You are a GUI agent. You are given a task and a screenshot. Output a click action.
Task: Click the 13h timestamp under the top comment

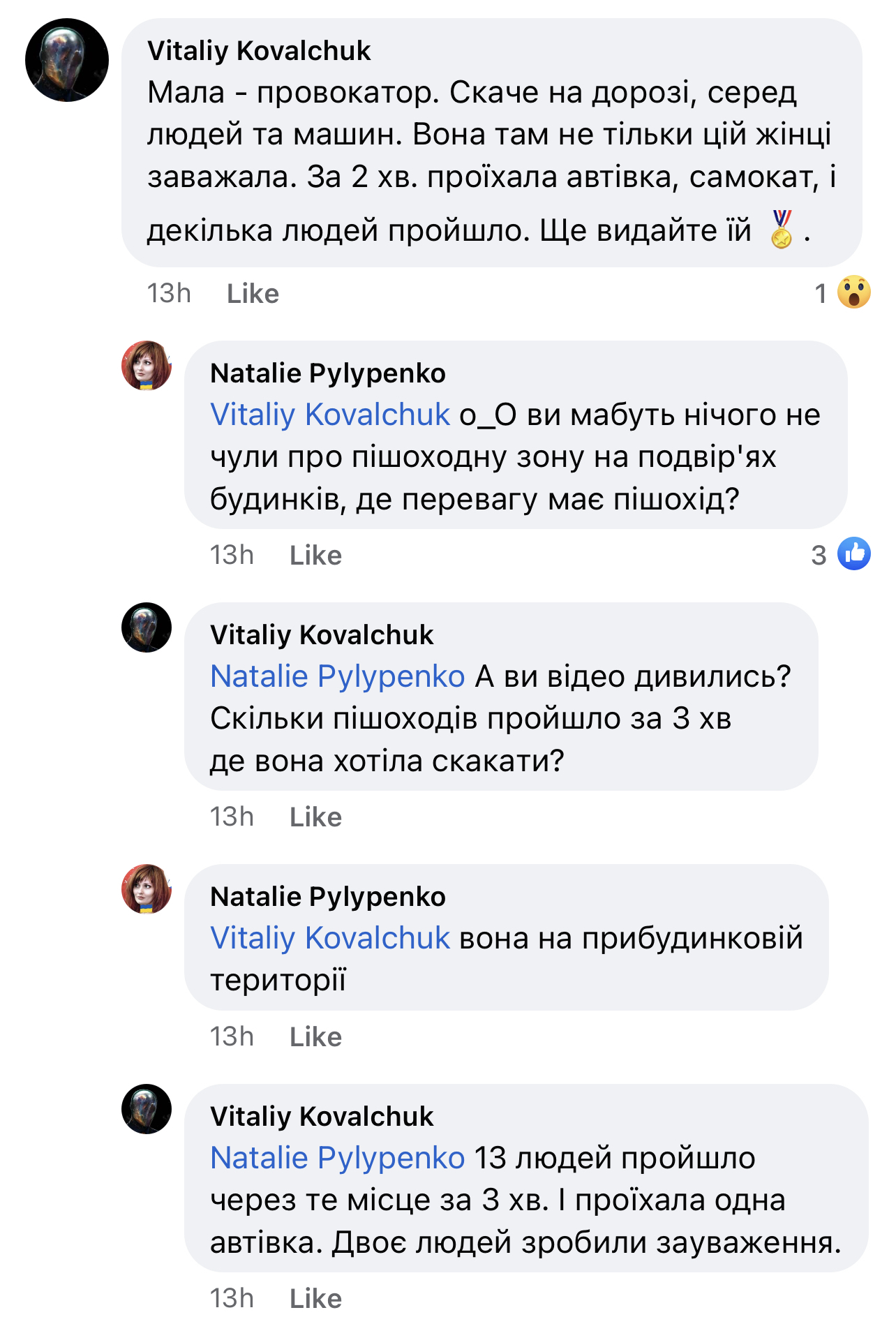coord(169,294)
